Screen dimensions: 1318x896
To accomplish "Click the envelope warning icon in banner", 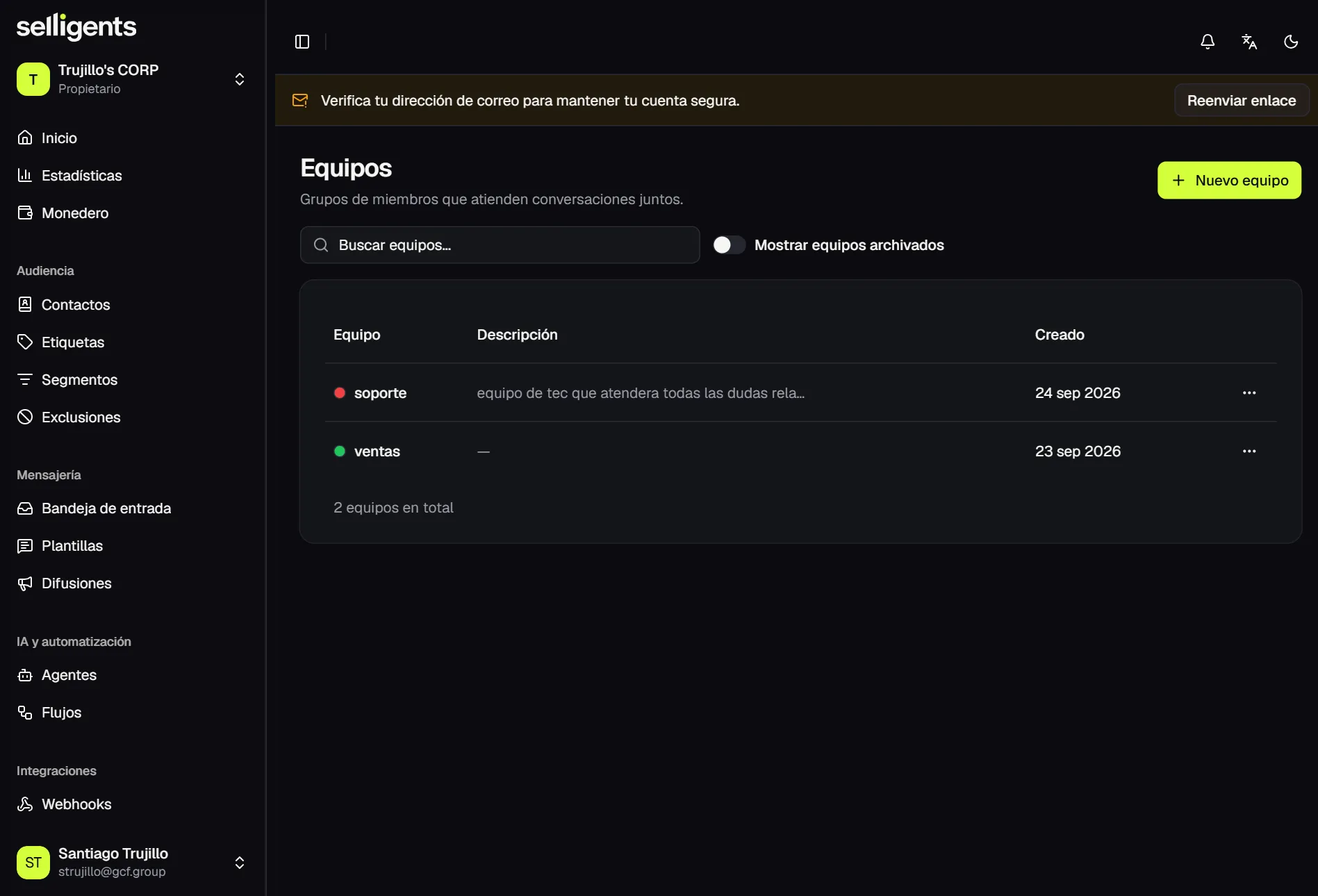I will point(300,101).
